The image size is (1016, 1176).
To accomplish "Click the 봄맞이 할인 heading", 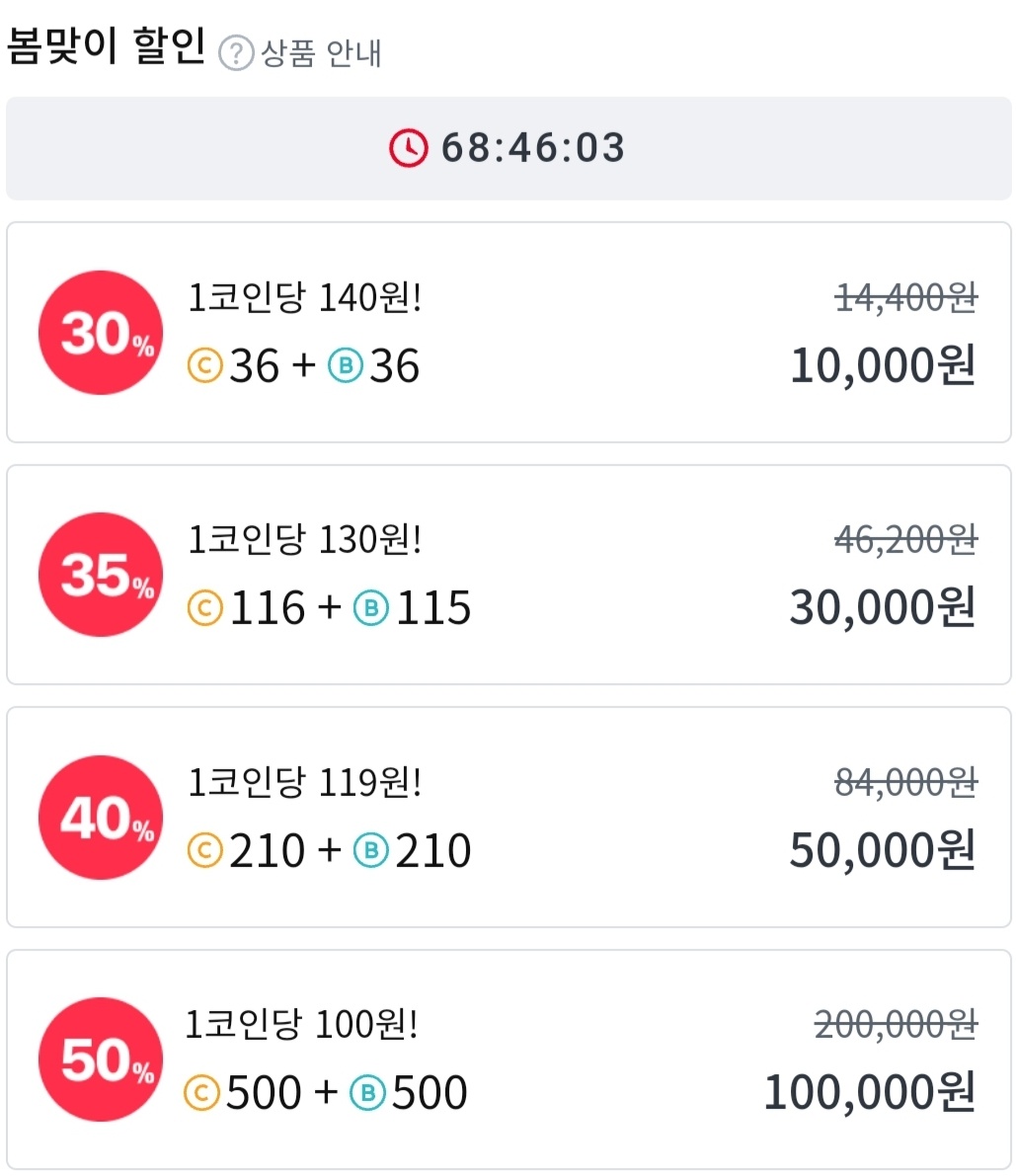I will [x=106, y=46].
